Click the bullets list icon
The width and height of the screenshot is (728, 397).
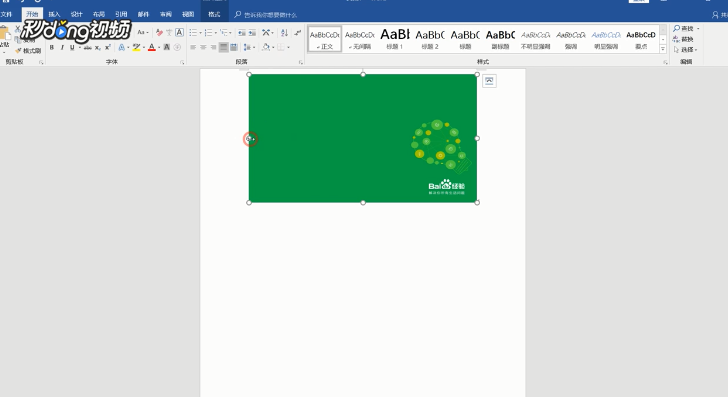pyautogui.click(x=193, y=33)
